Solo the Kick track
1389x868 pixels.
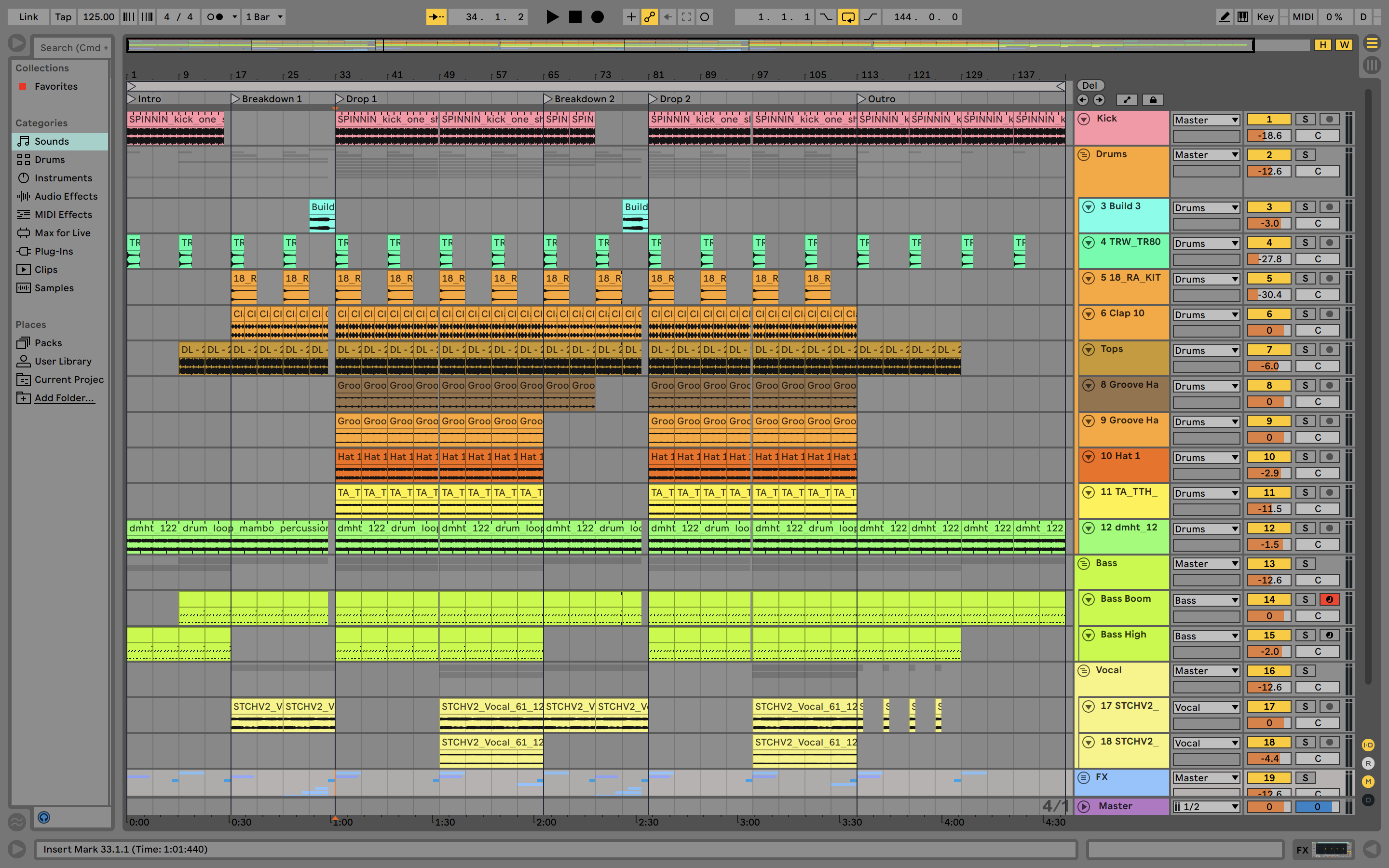coord(1305,120)
